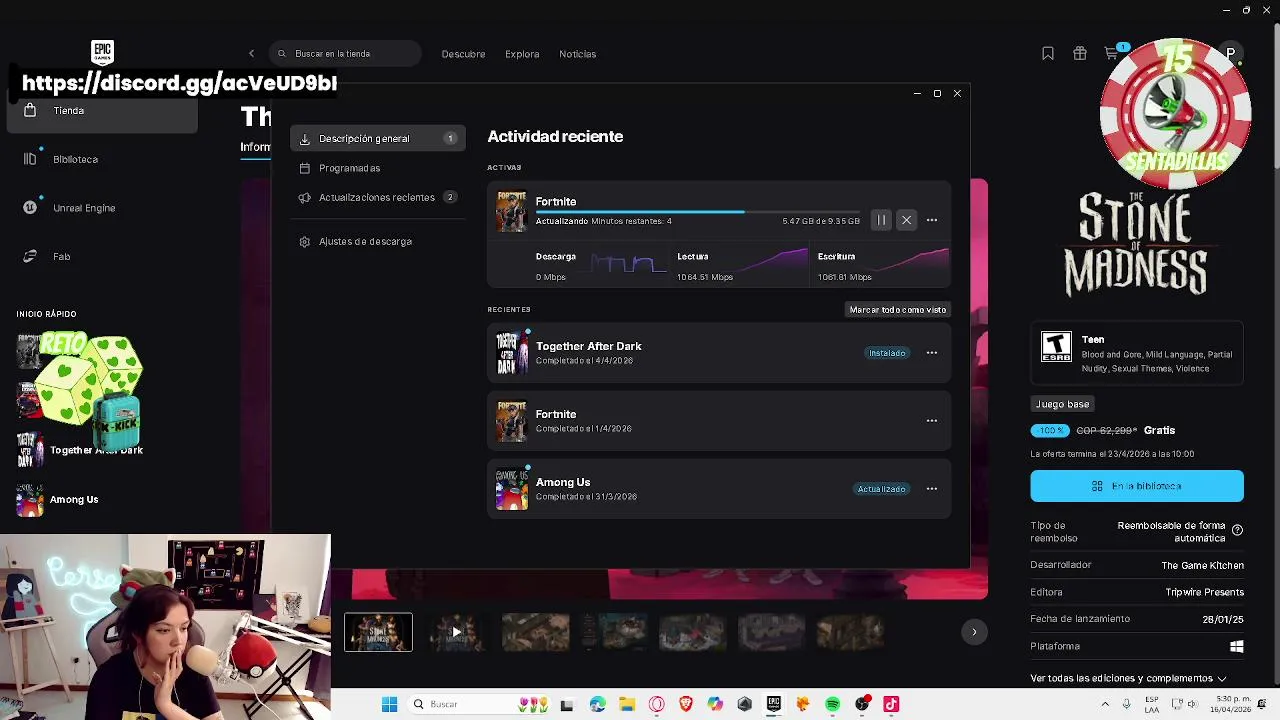Open File Explorer from the taskbar
The width and height of the screenshot is (1280, 720).
click(627, 704)
